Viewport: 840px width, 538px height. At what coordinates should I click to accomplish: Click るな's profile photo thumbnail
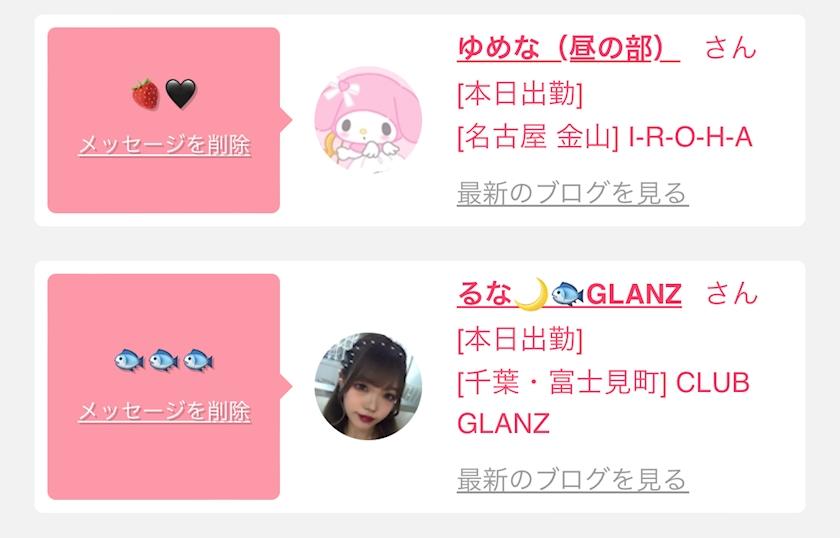pos(368,386)
